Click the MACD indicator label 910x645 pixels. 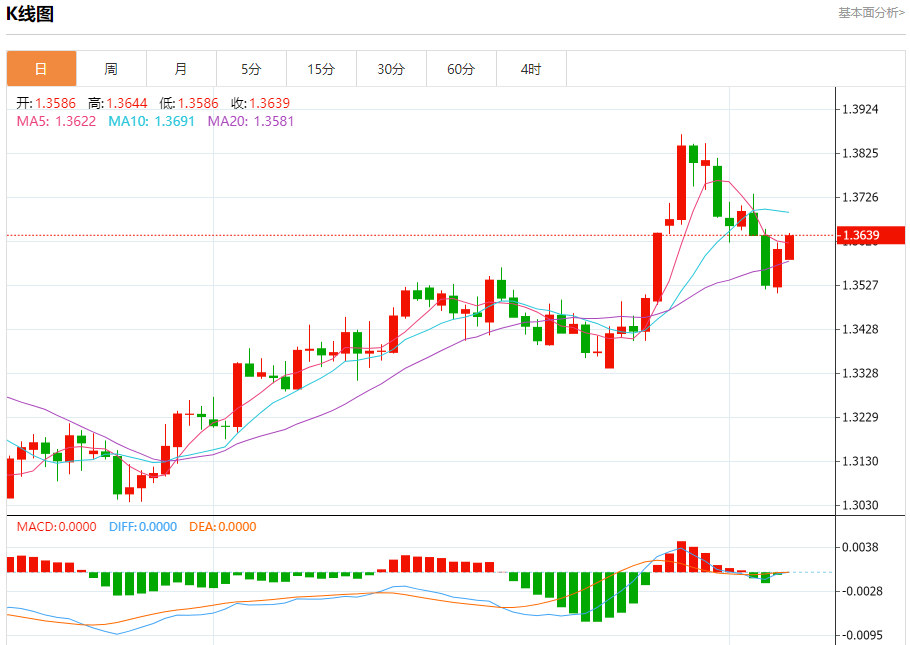(55, 527)
